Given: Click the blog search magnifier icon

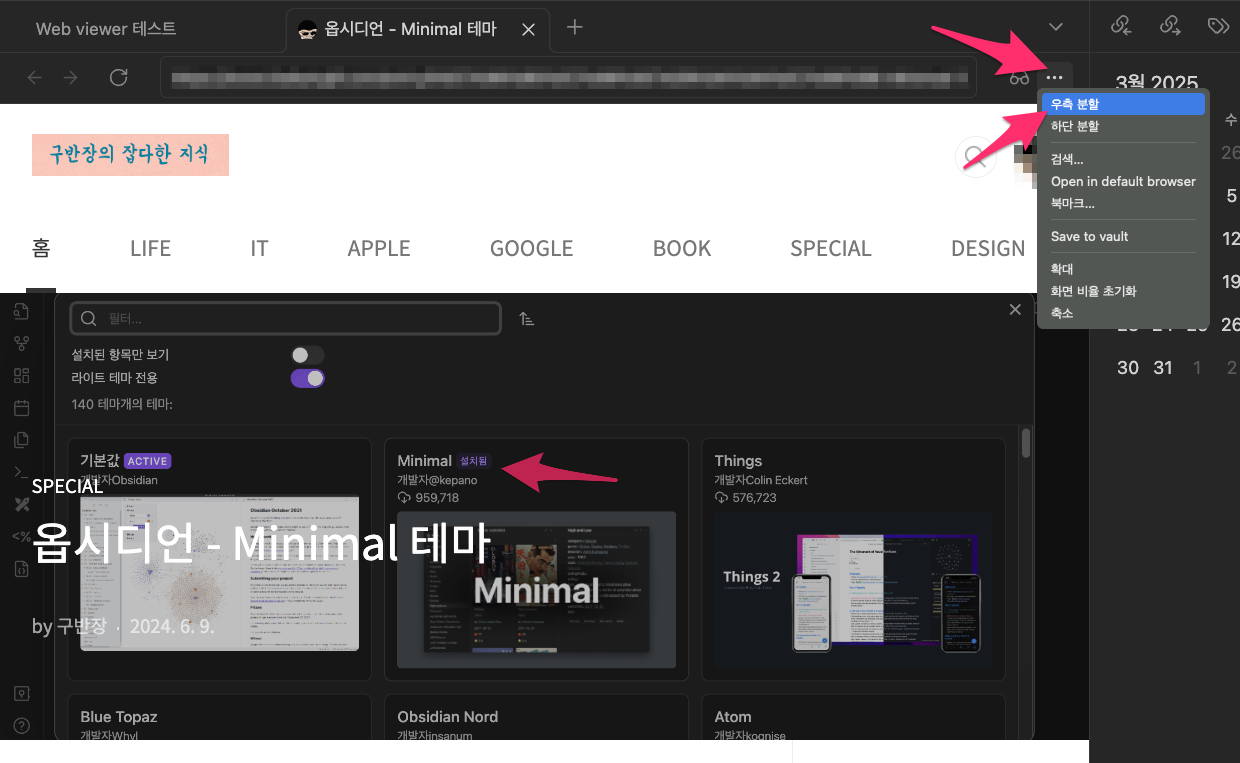Looking at the screenshot, I should 973,155.
